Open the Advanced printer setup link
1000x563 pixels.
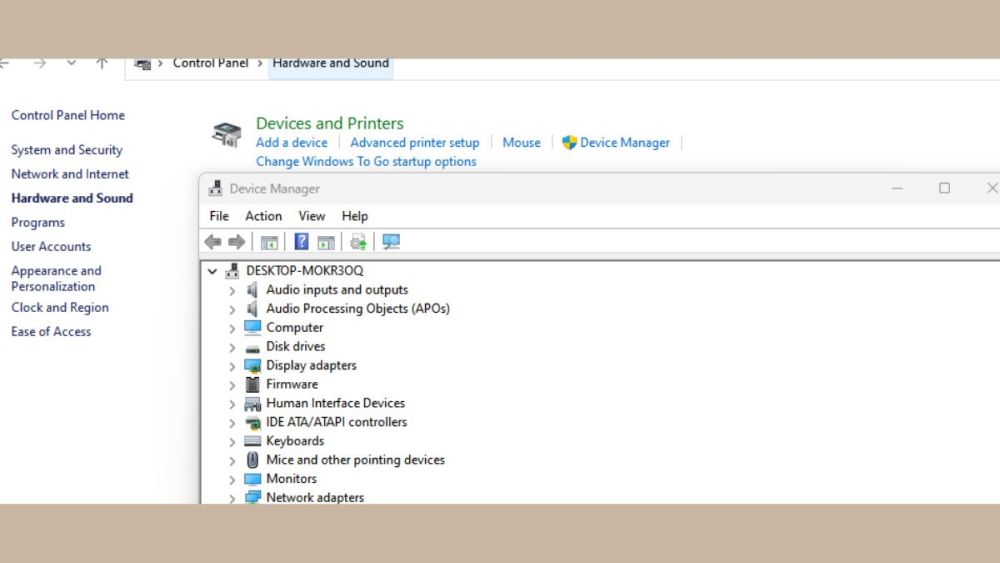click(x=414, y=143)
